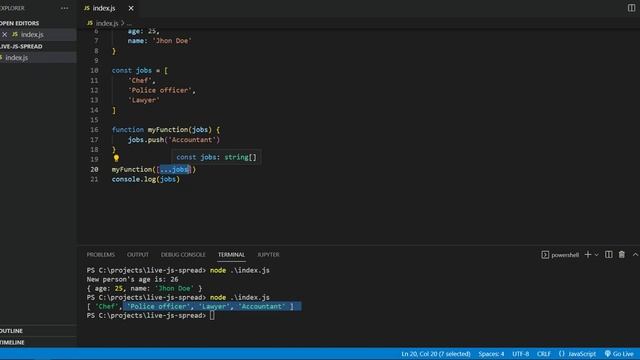
Task: Click 'Police officer' on line 12
Action: [160, 90]
